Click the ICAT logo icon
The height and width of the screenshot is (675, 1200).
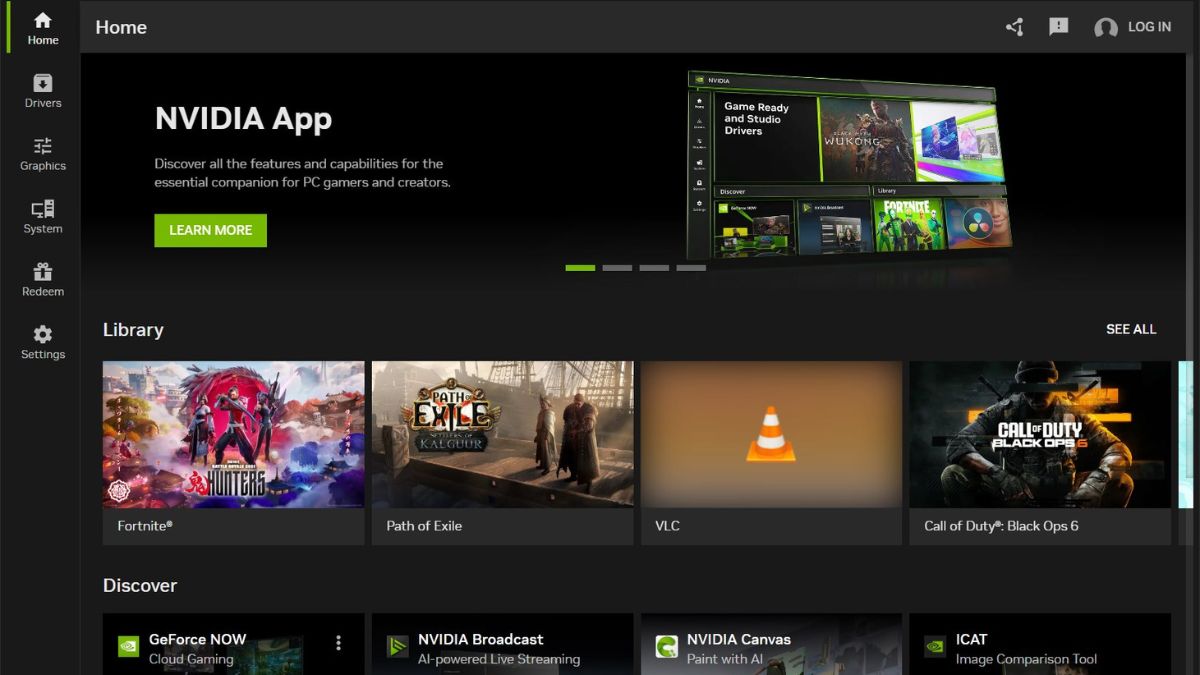click(935, 647)
